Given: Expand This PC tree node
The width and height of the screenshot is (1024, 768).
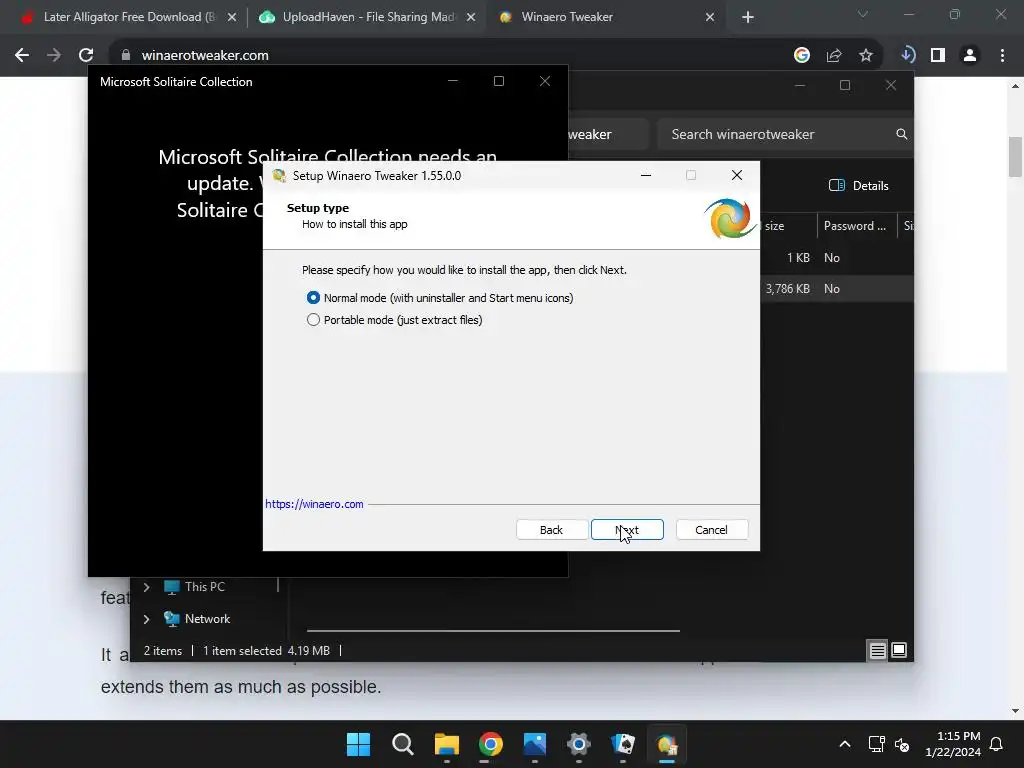Looking at the screenshot, I should click(146, 587).
